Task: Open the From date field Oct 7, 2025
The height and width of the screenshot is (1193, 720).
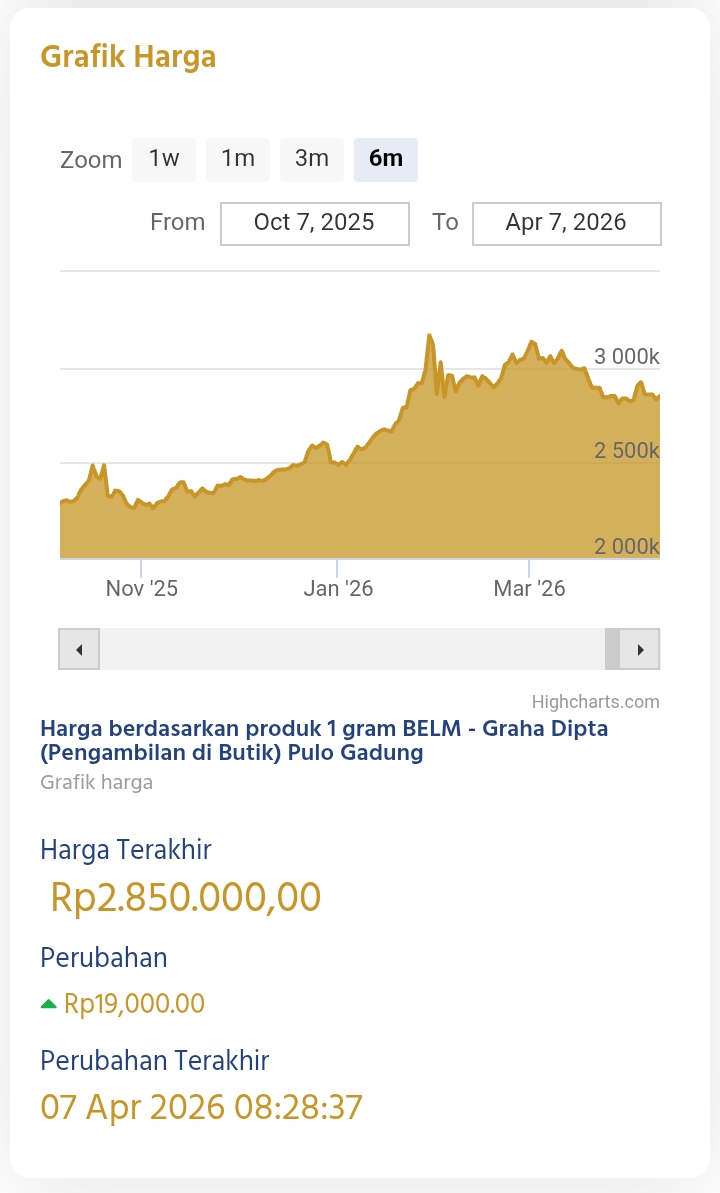Action: coord(314,223)
